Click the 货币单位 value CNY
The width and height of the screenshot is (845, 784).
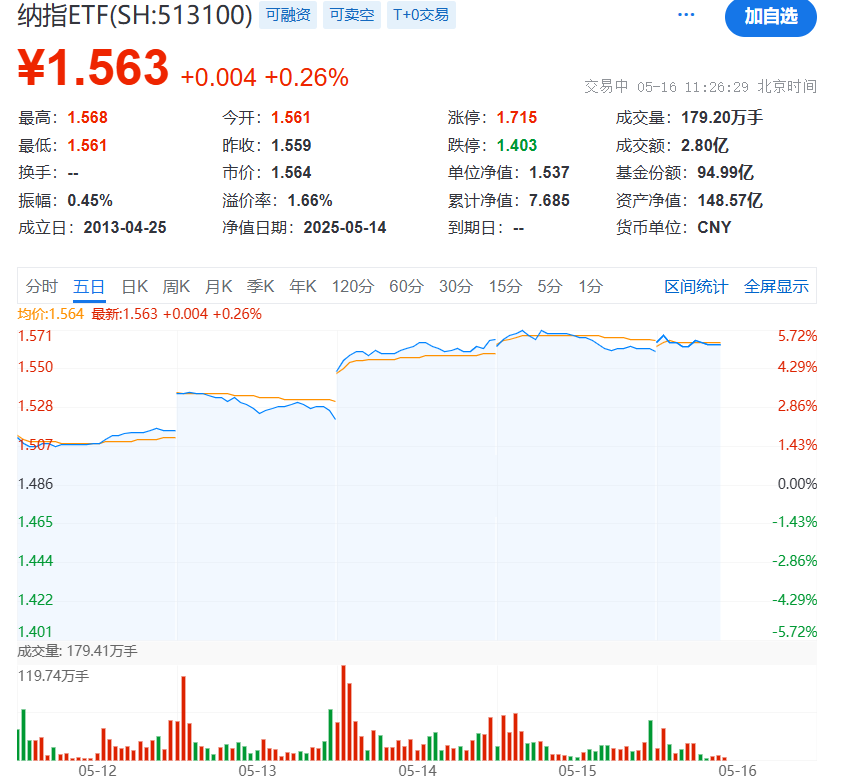pos(714,227)
